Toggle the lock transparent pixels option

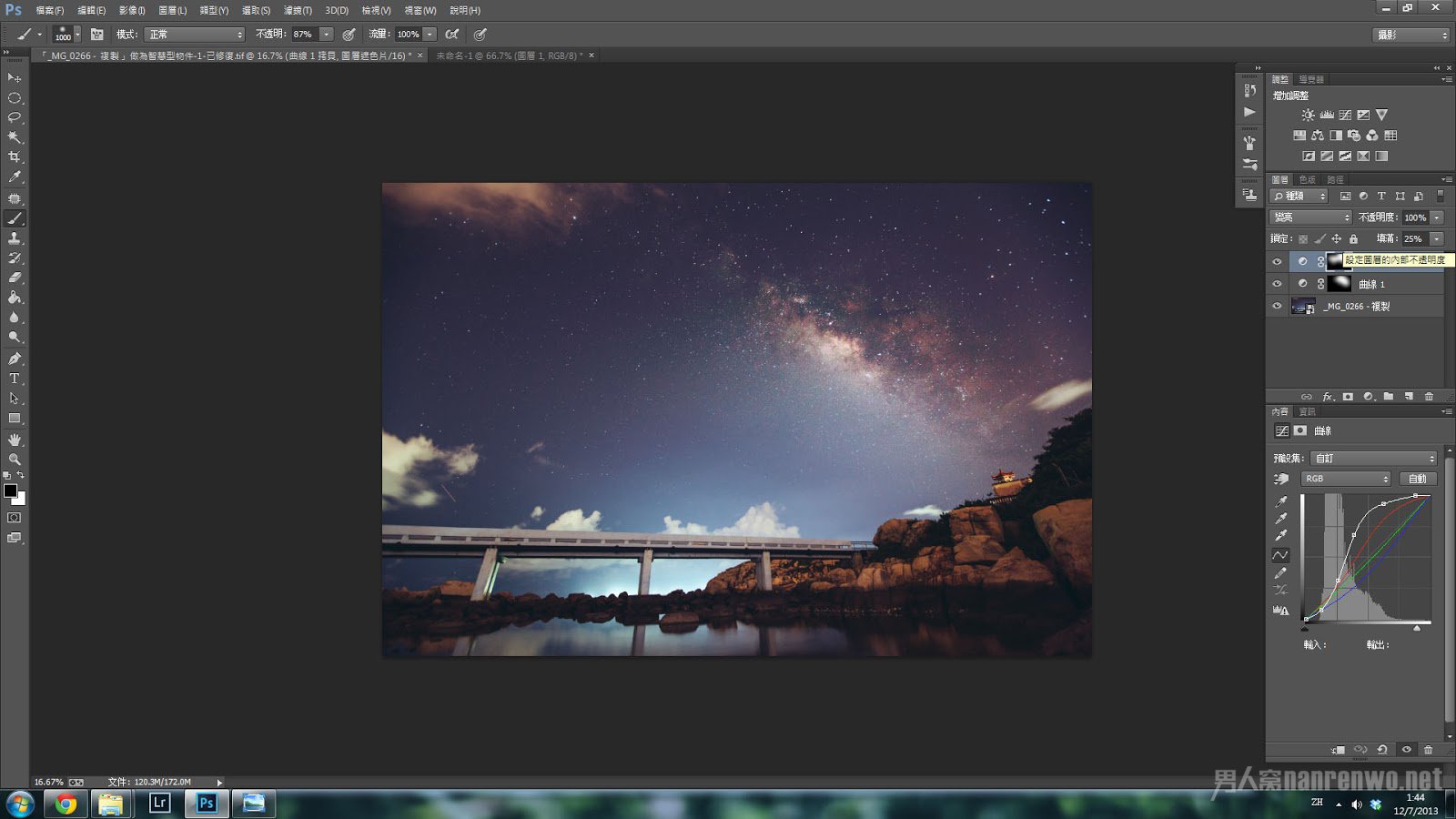(1303, 239)
